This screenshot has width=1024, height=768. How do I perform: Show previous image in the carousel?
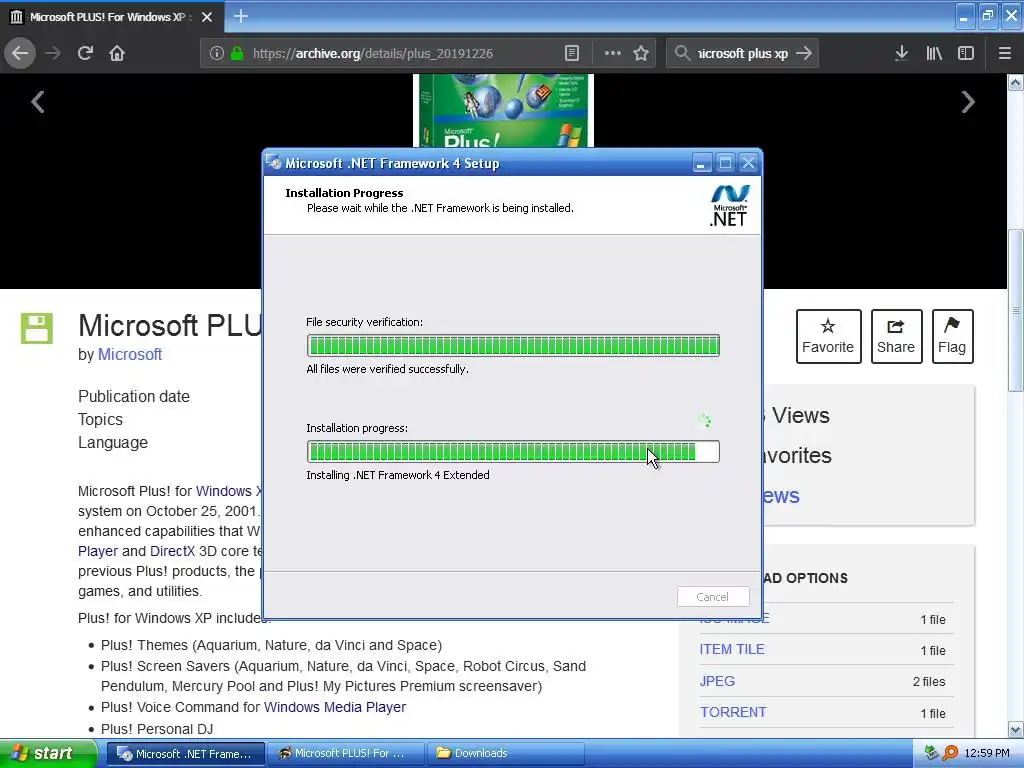(38, 102)
